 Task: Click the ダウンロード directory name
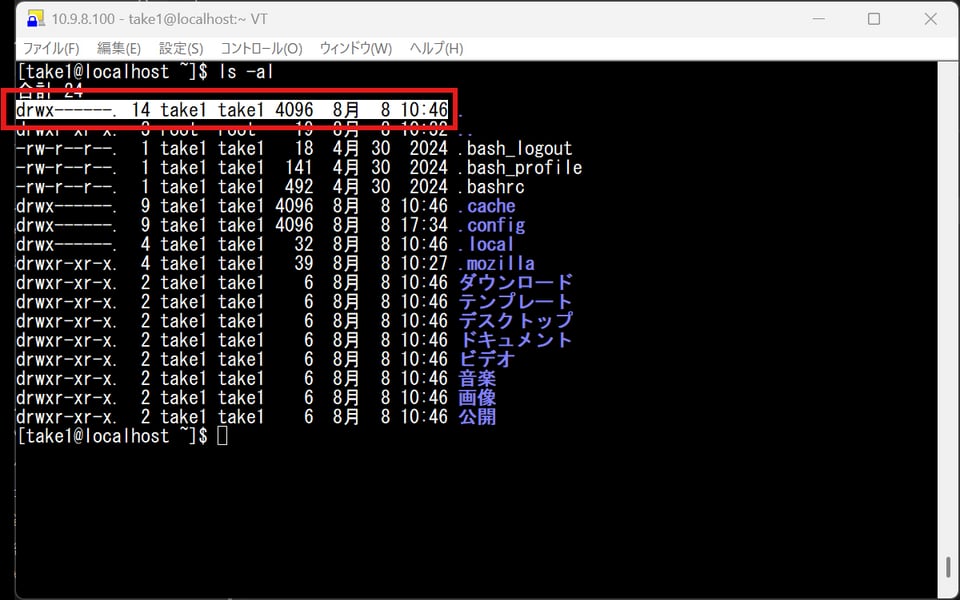516,283
